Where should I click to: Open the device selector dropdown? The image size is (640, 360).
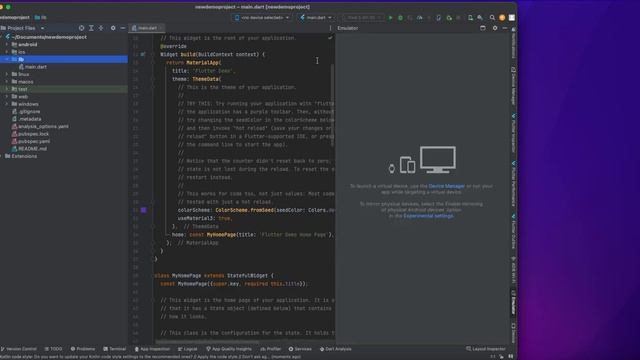262,18
